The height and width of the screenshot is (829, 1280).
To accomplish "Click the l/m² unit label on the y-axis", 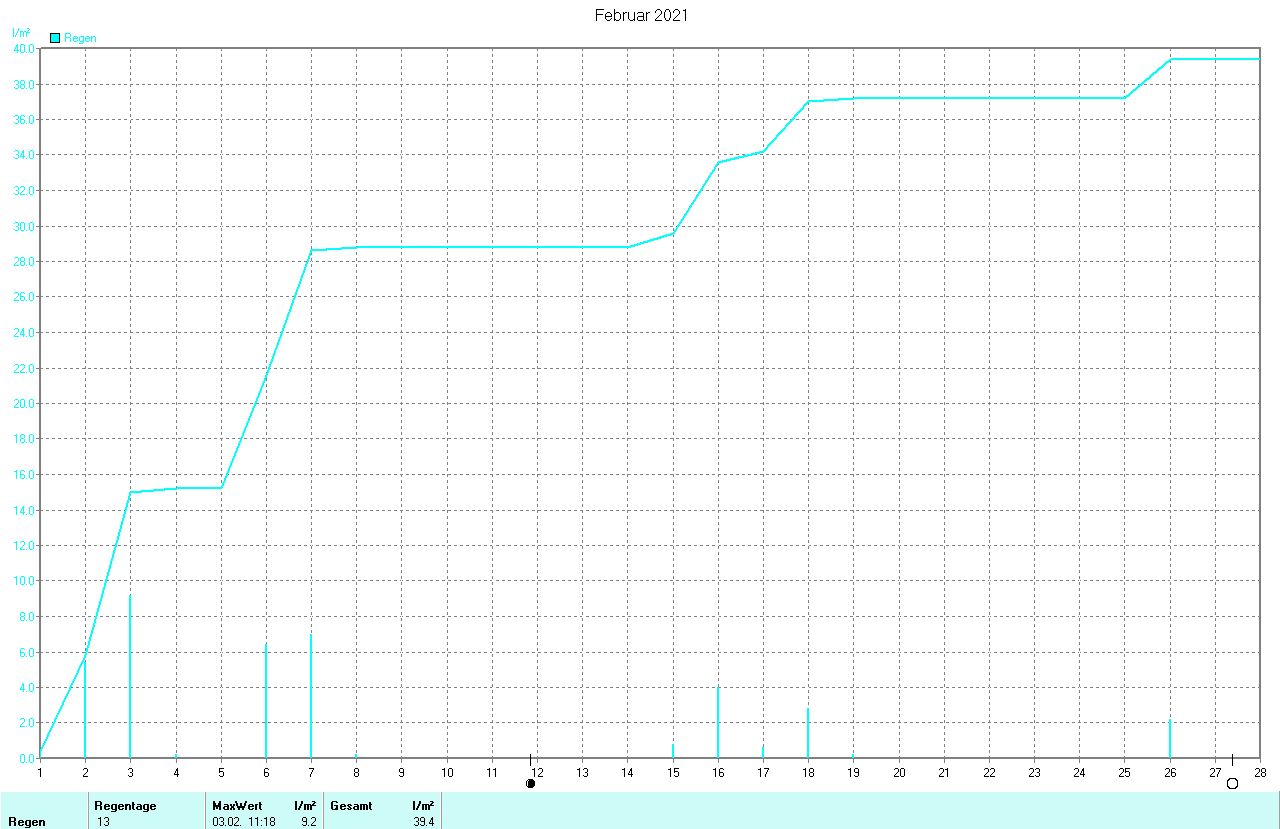I will tap(21, 33).
